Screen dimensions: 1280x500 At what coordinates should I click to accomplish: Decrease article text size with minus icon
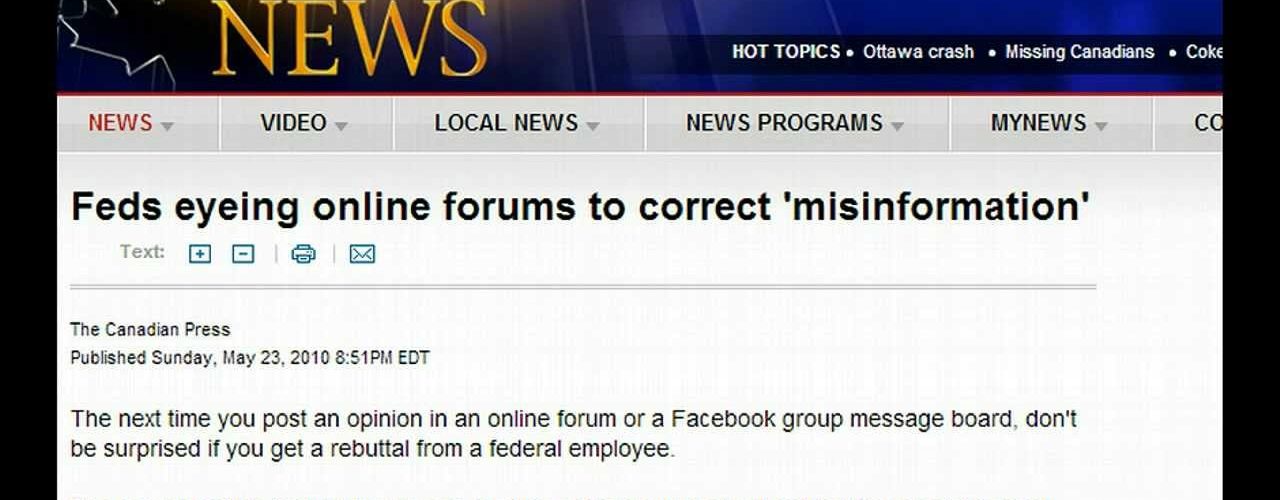243,254
